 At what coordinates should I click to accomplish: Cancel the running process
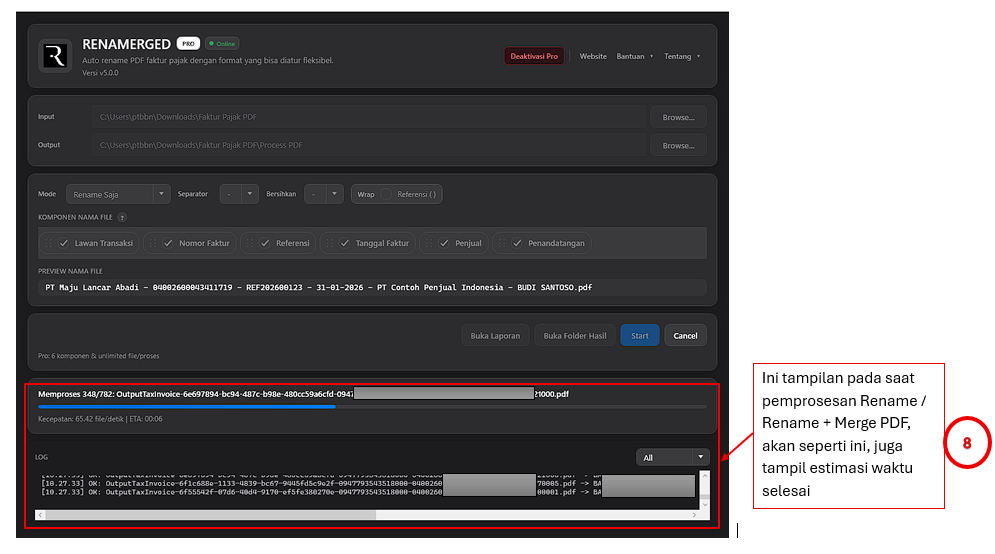click(685, 336)
